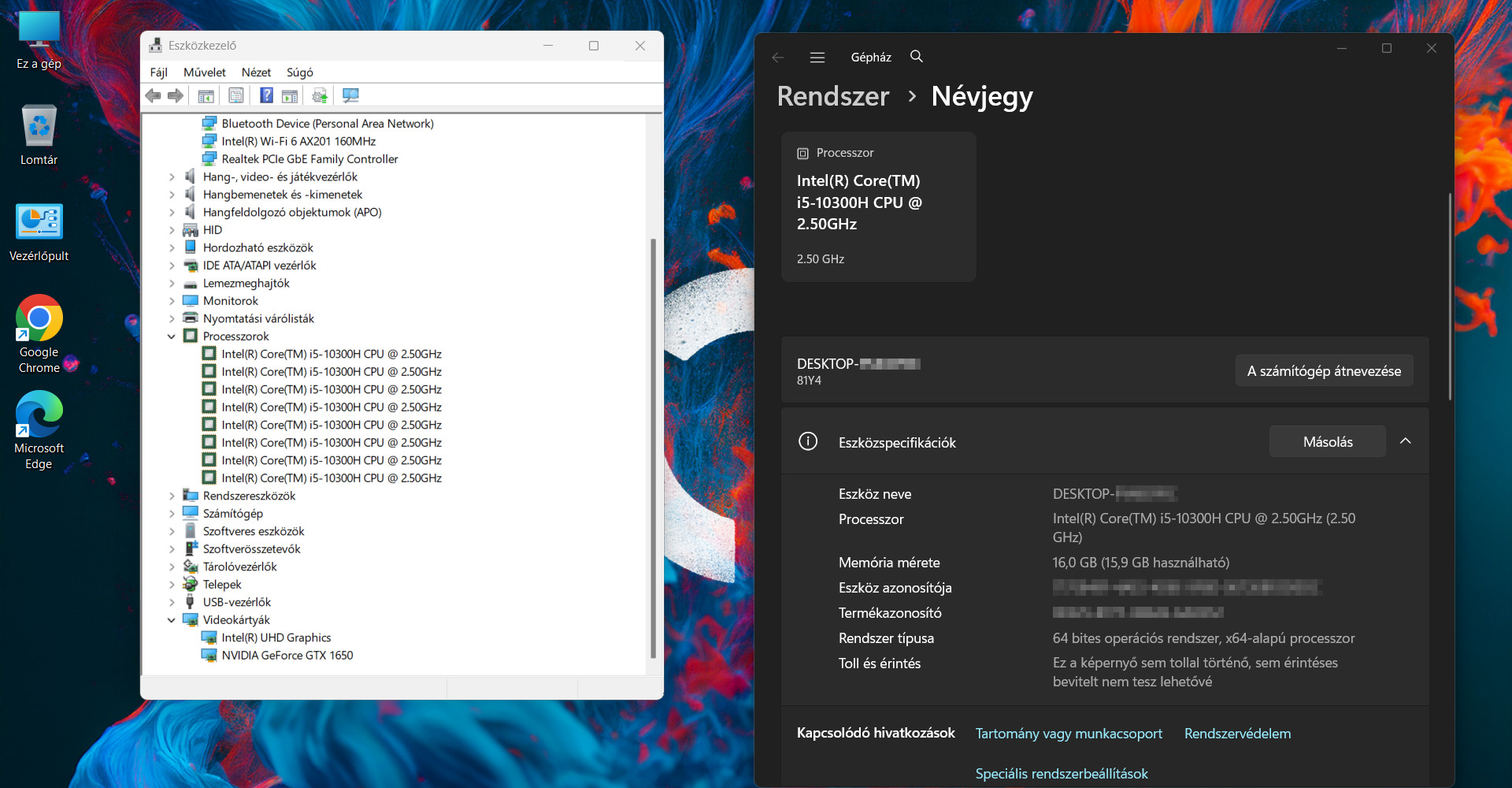The height and width of the screenshot is (788, 1512).
Task: Expand the Lemezmeghajtók node
Action: (x=172, y=283)
